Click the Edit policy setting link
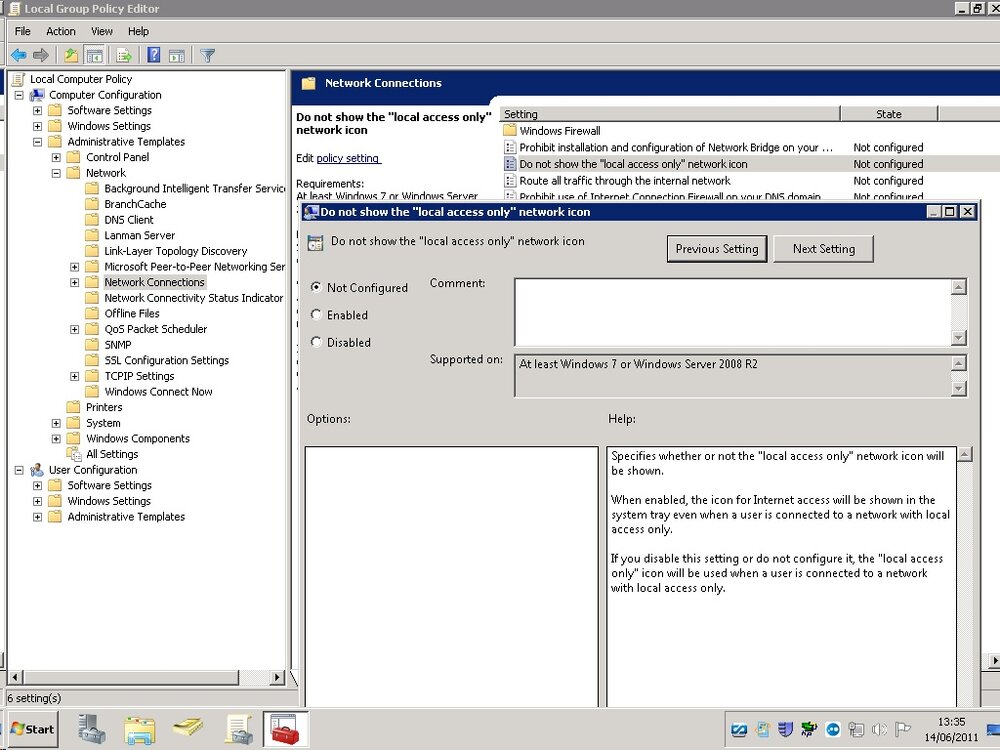Screen dimensions: 1000x750 pos(348,158)
